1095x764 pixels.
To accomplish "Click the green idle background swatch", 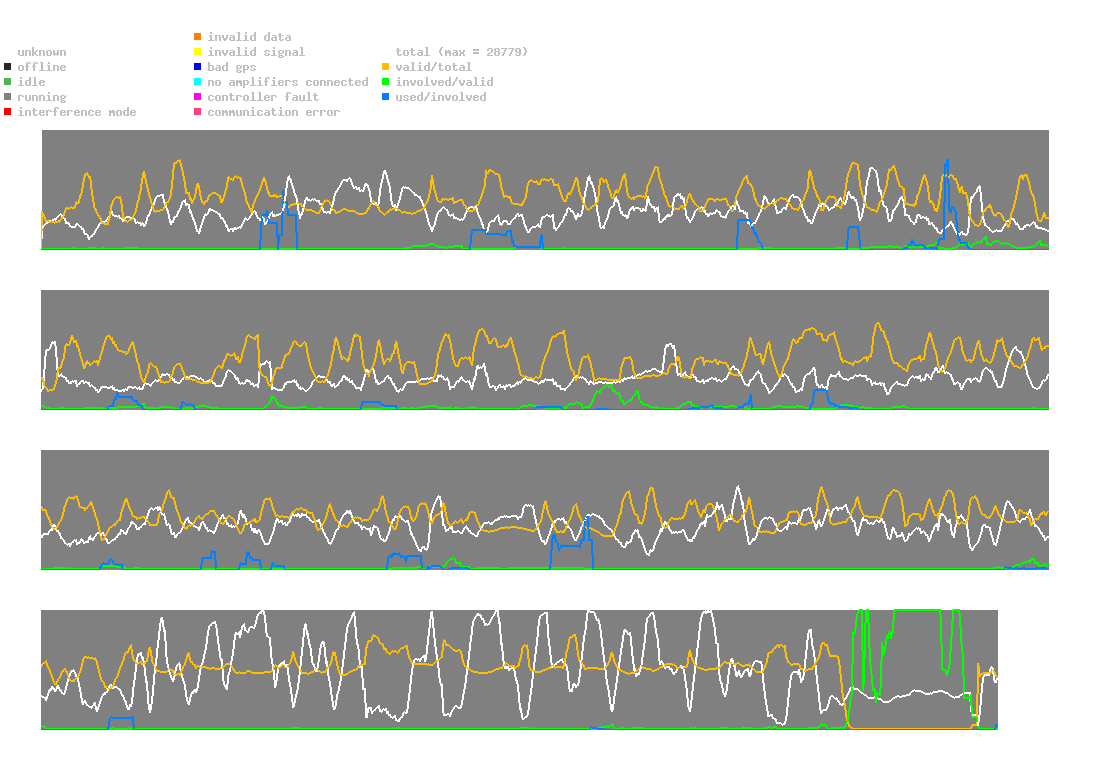I will tap(8, 82).
